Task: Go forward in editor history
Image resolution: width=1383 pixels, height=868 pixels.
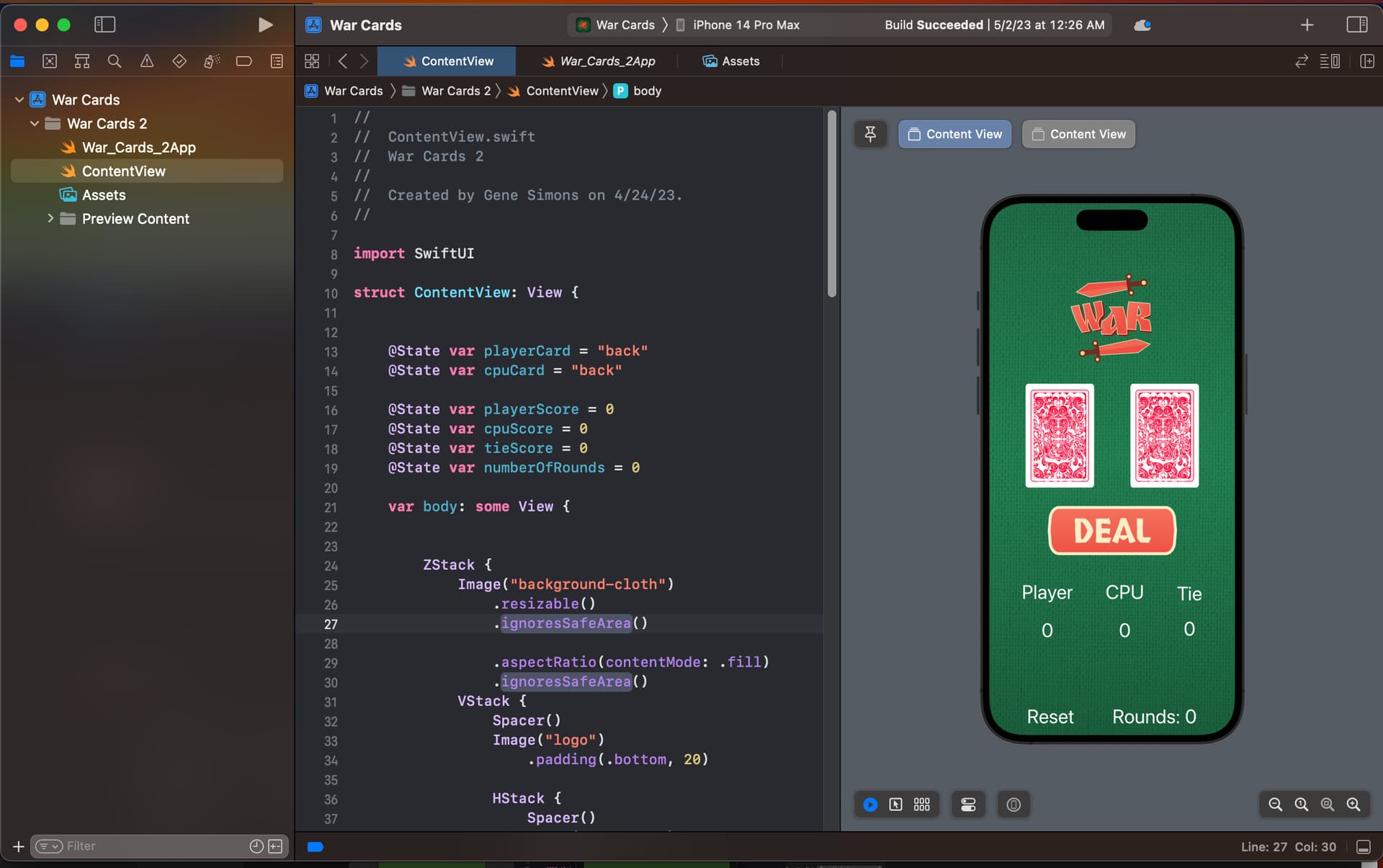Action: (364, 61)
